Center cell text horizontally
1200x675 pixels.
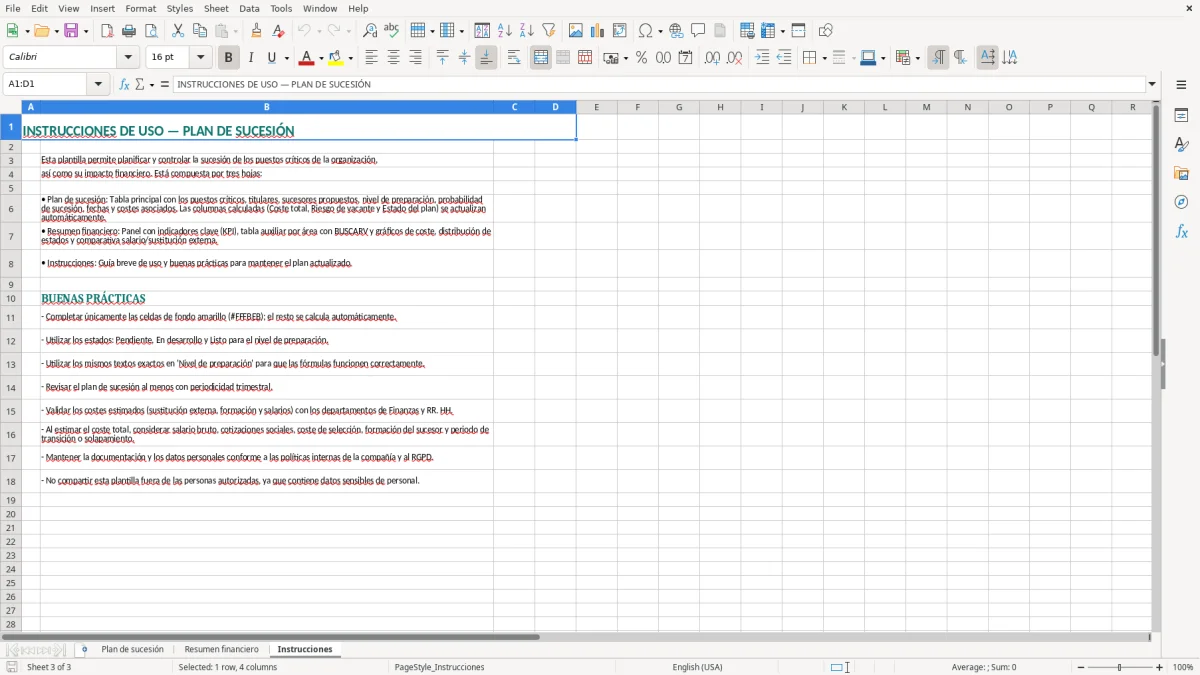click(393, 58)
